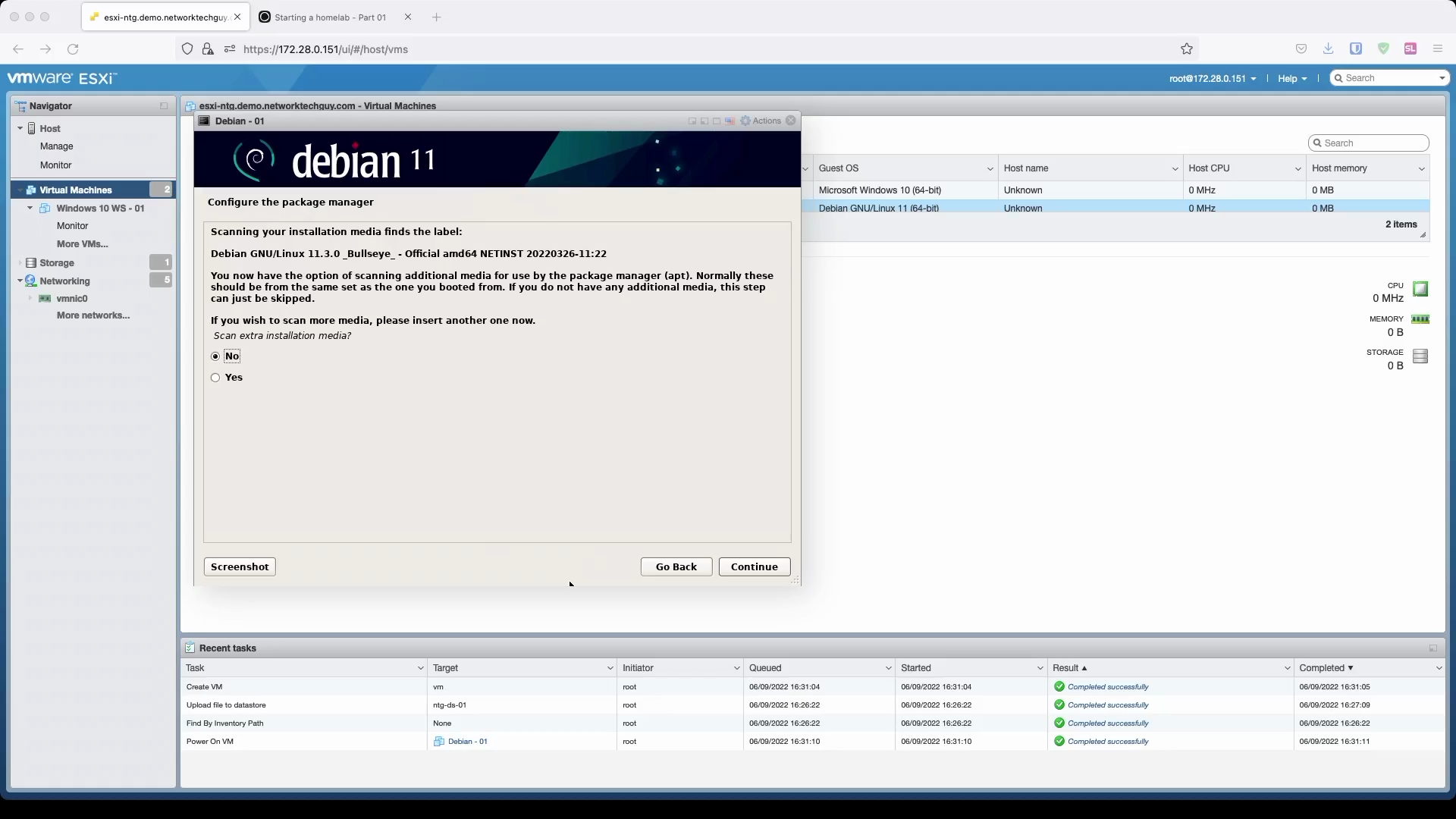Open Monitor under Windows 10 WS - 01
The height and width of the screenshot is (819, 1456).
73,226
